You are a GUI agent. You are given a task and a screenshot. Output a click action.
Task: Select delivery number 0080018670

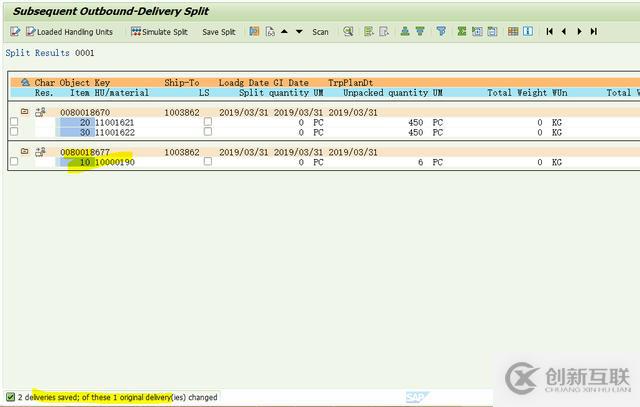[85, 112]
